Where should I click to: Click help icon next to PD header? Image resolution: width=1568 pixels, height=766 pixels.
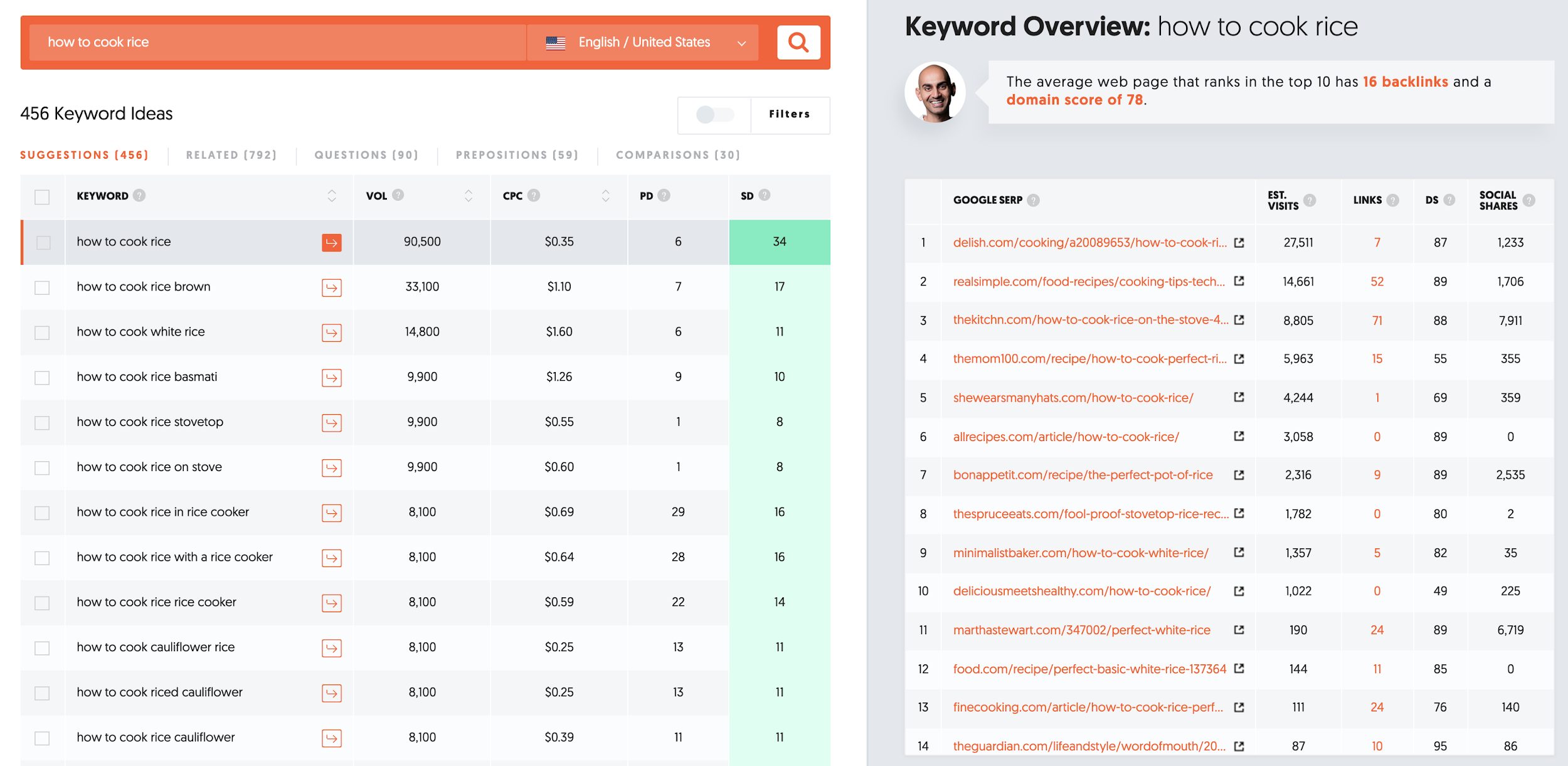pos(664,195)
